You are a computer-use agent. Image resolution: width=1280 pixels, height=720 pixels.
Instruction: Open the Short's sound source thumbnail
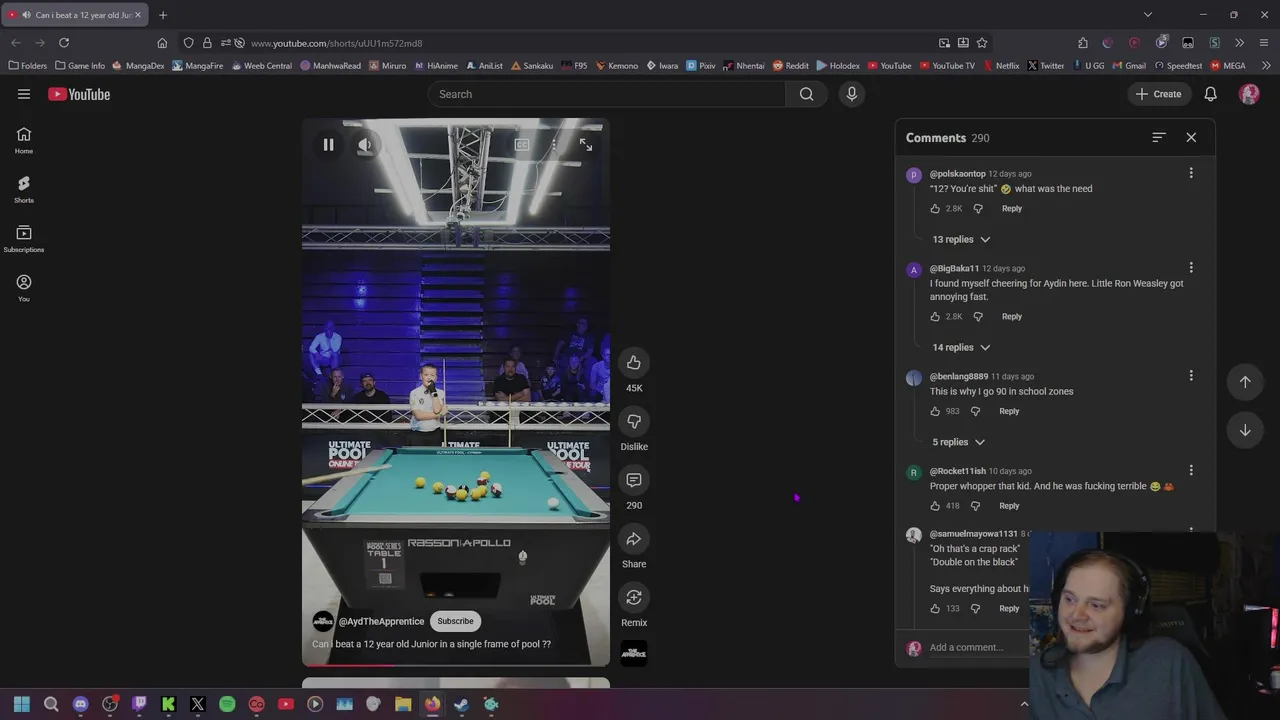pos(634,654)
